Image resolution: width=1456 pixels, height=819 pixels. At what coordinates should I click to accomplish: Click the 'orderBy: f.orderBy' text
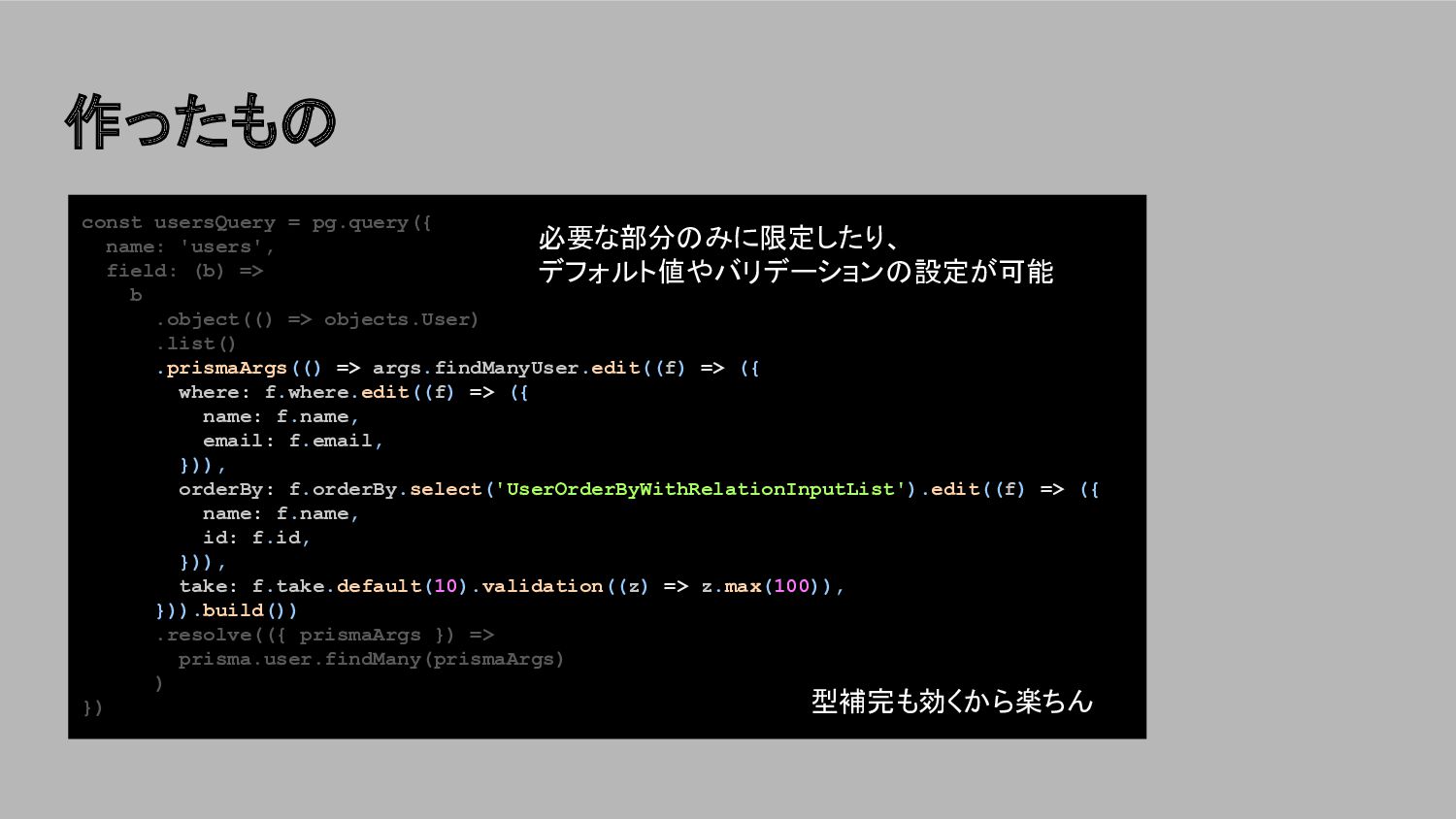[287, 489]
